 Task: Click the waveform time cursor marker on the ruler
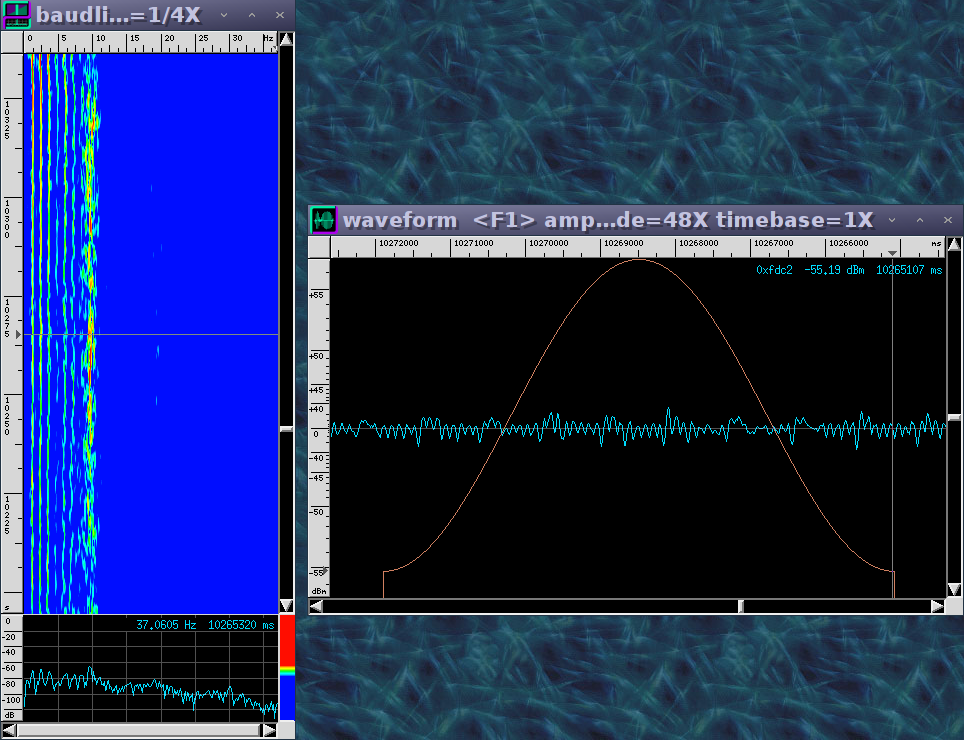tap(892, 252)
